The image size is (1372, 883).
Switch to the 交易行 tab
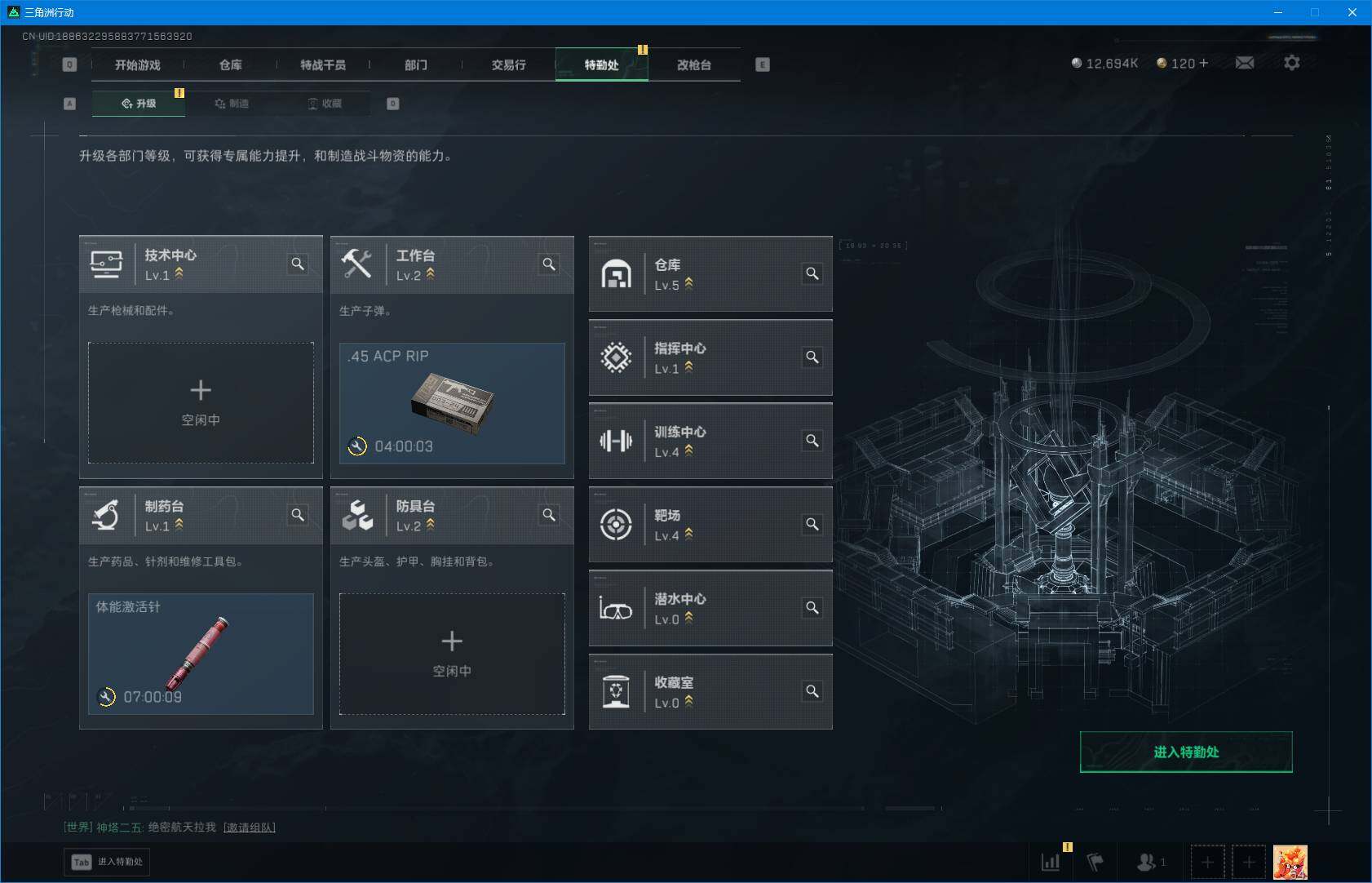[509, 65]
